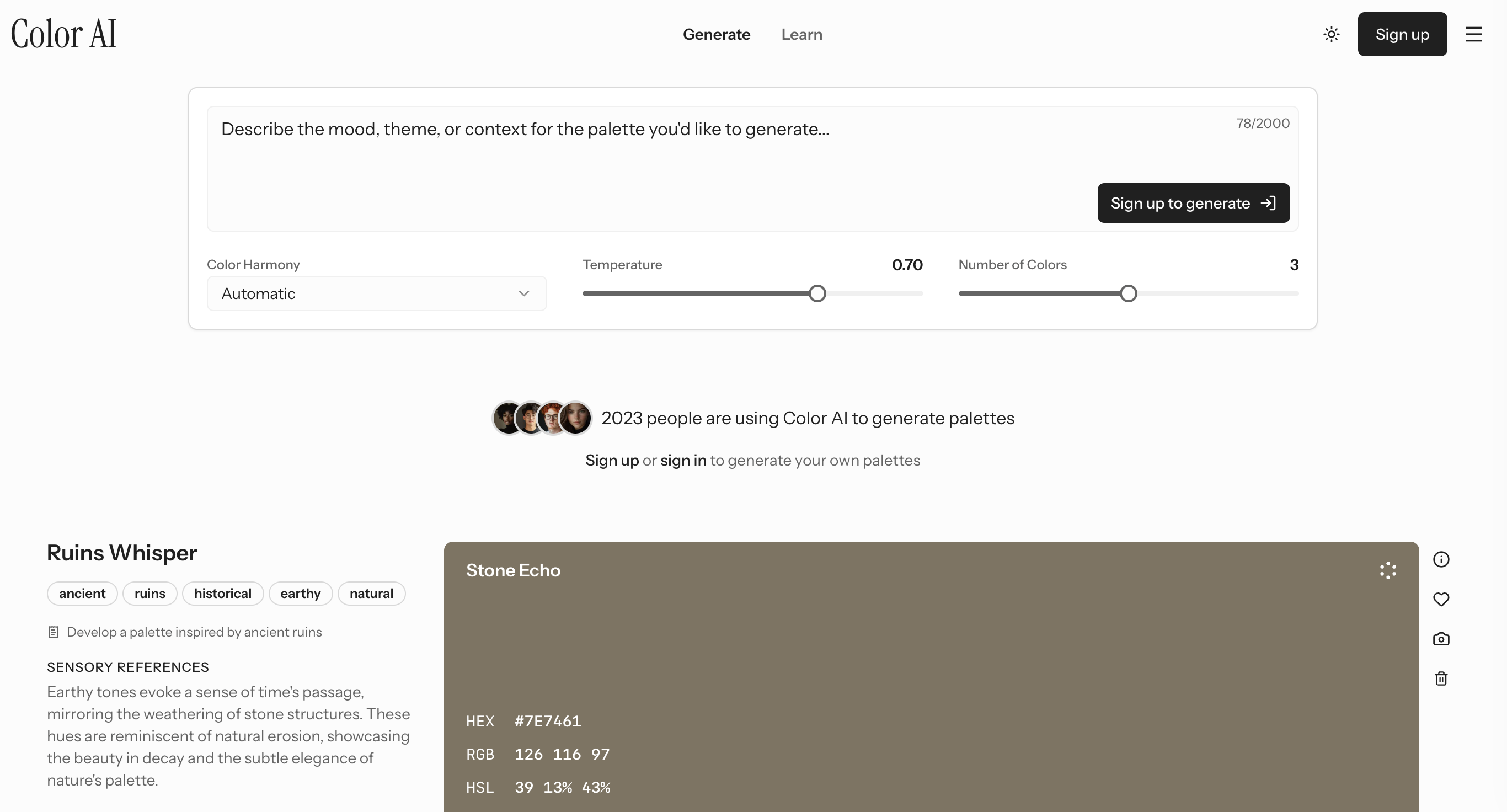The width and height of the screenshot is (1507, 812).
Task: Favorite the palette with the heart icon
Action: coord(1440,600)
